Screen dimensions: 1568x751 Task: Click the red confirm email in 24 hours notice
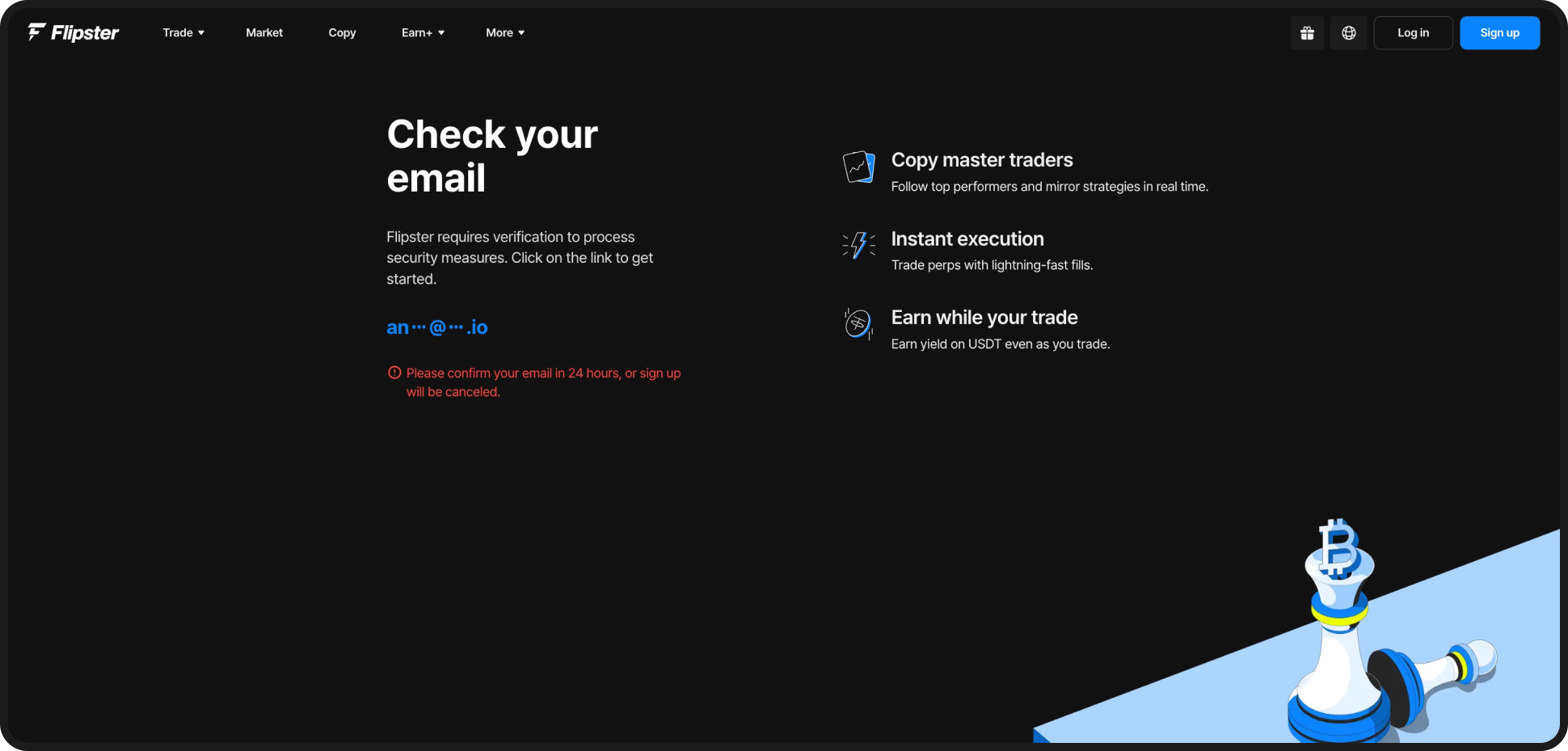tap(543, 382)
